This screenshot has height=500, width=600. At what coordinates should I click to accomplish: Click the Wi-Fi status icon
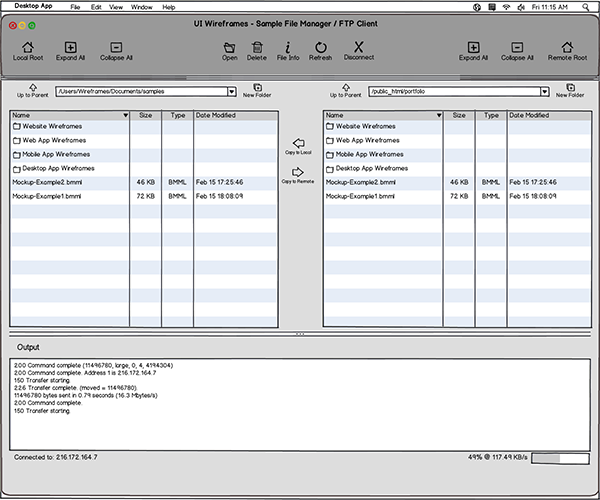[506, 7]
